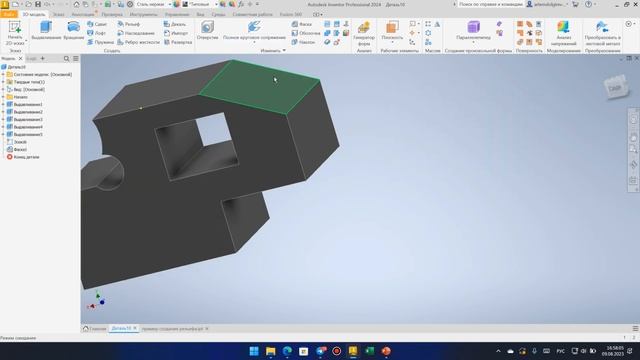The width and height of the screenshot is (640, 360).
Task: Switch to the Эскиз ribbon tab
Action: coord(58,14)
